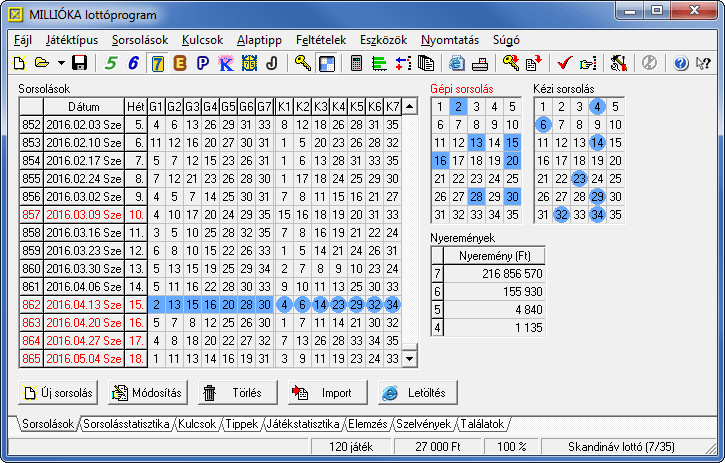Click the draws table scroll-up arrow
Image resolution: width=725 pixels, height=463 pixels.
410,106
